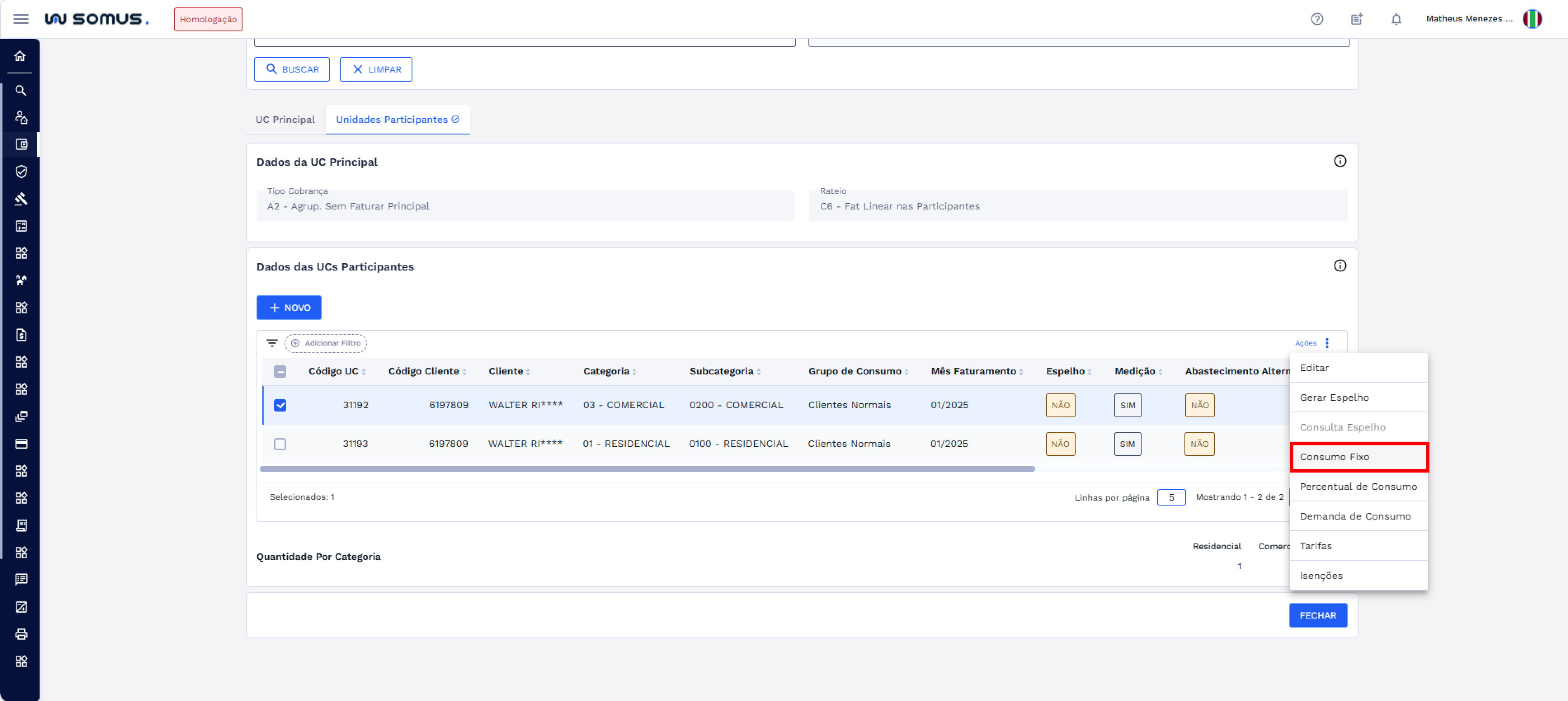Click the NOVO button
The width and height of the screenshot is (1568, 701).
point(289,308)
